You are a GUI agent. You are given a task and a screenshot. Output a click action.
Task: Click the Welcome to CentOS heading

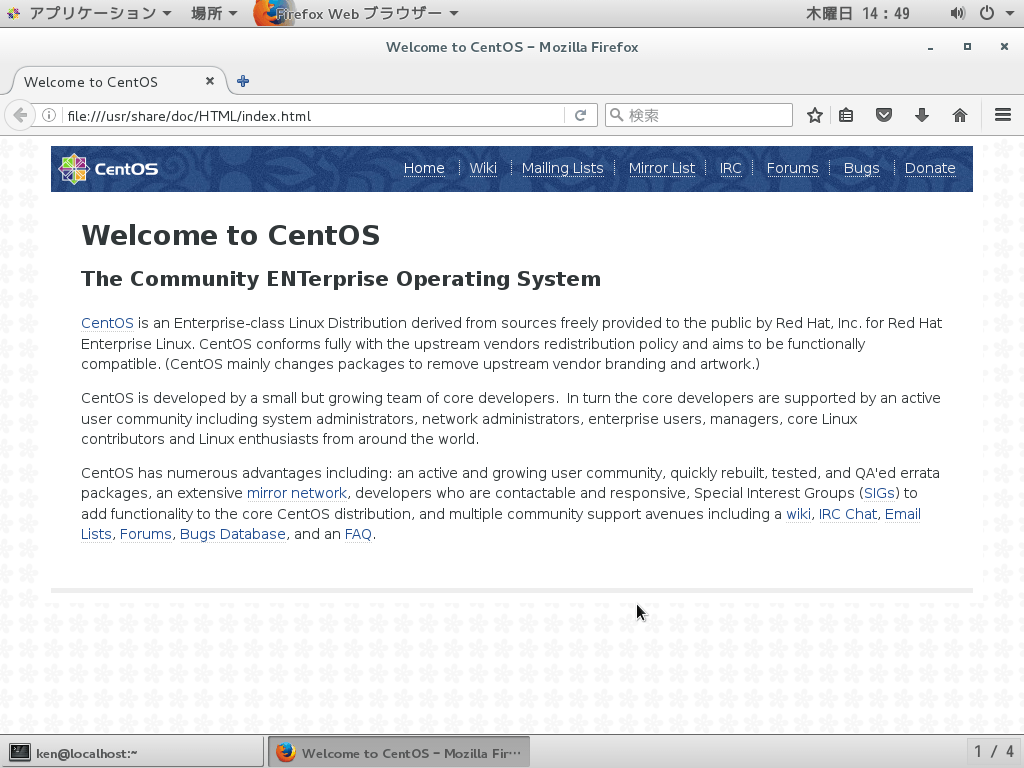coord(231,235)
